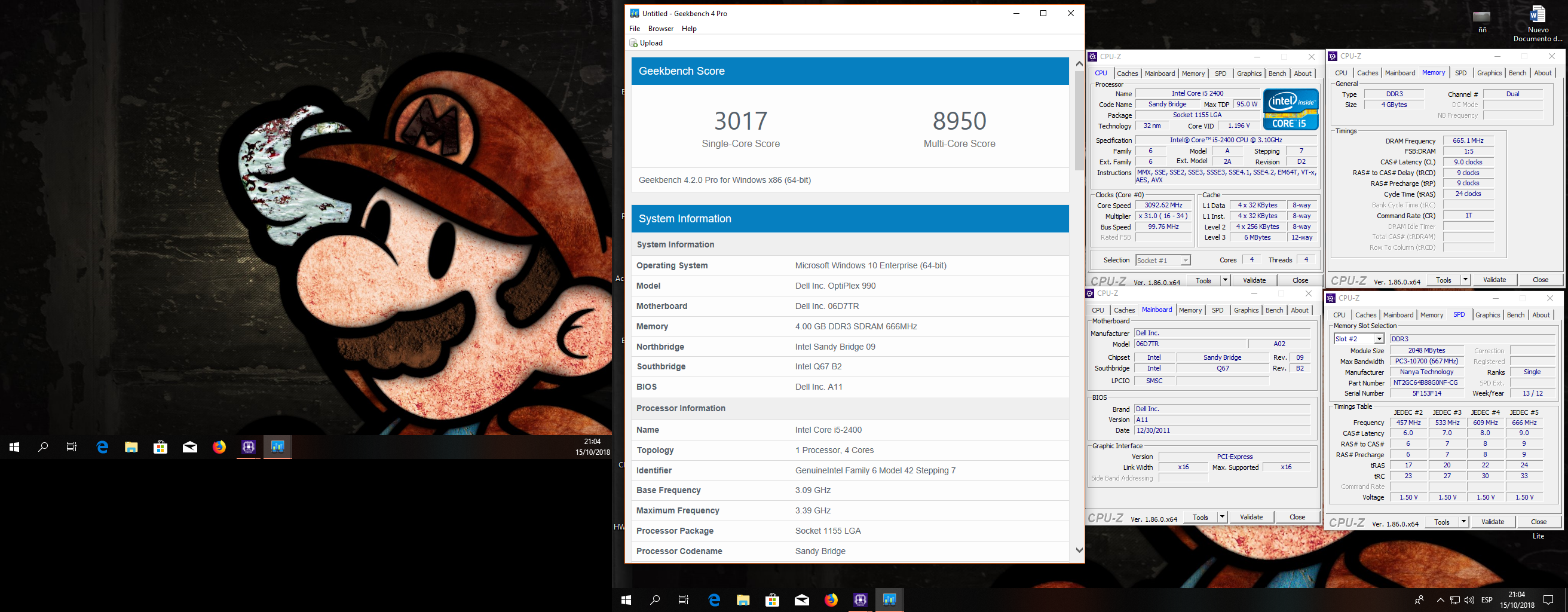Open Start menu on taskbar under Mario wallpaper

click(14, 447)
